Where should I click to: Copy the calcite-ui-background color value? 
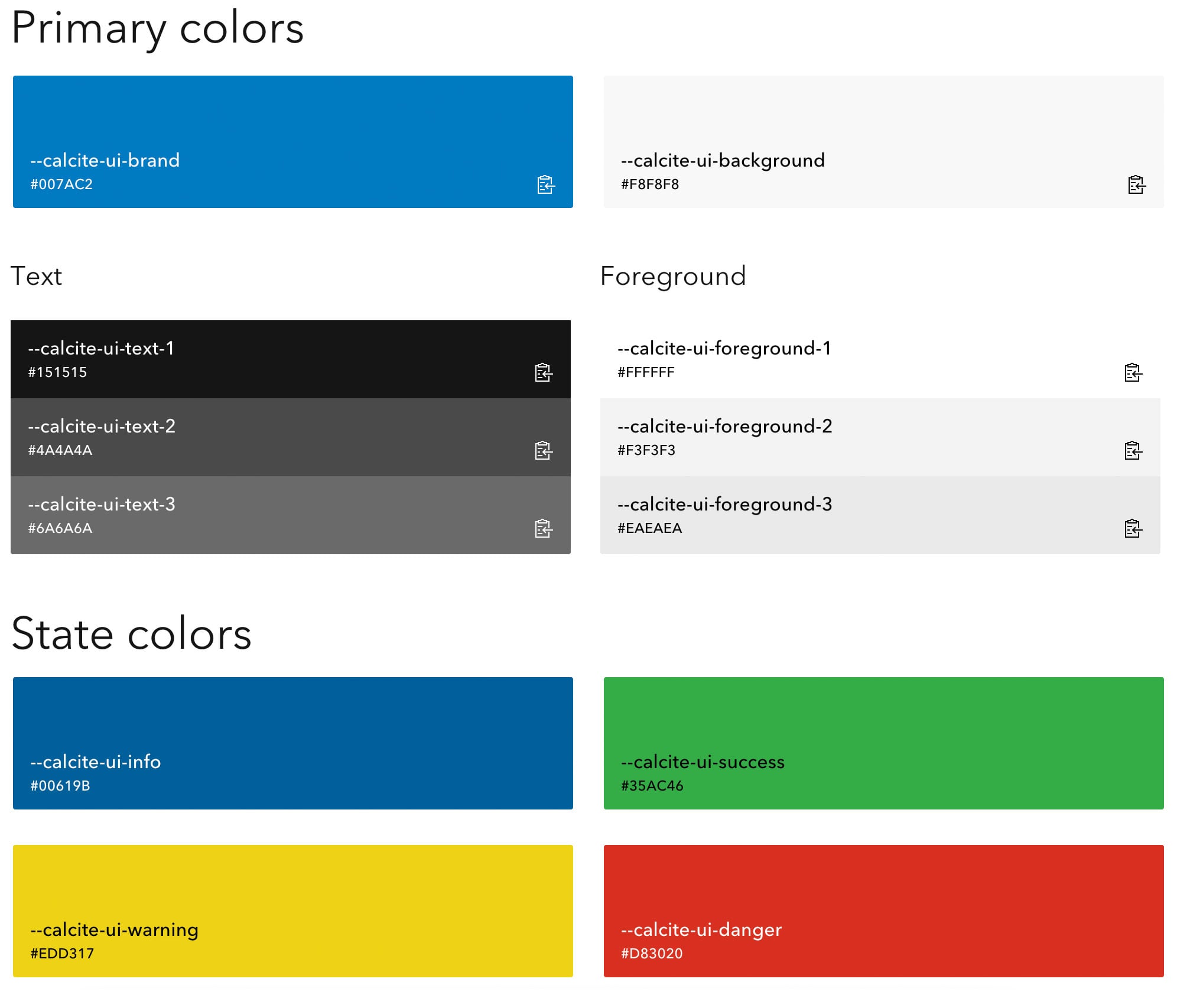[x=1136, y=184]
